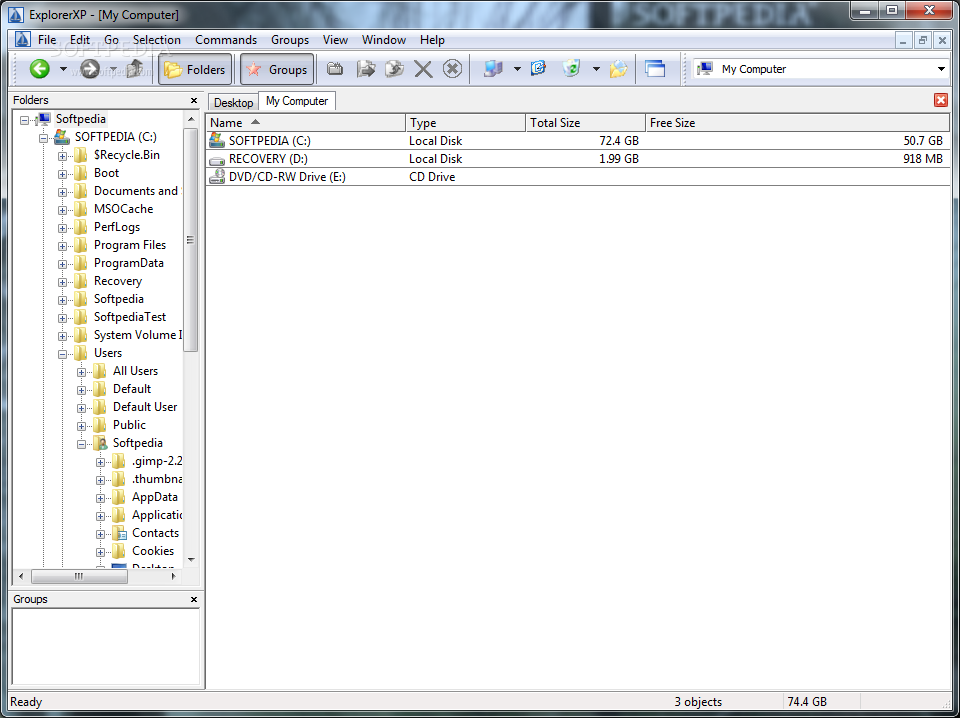Open the Commands menu
960x718 pixels.
pyautogui.click(x=226, y=40)
